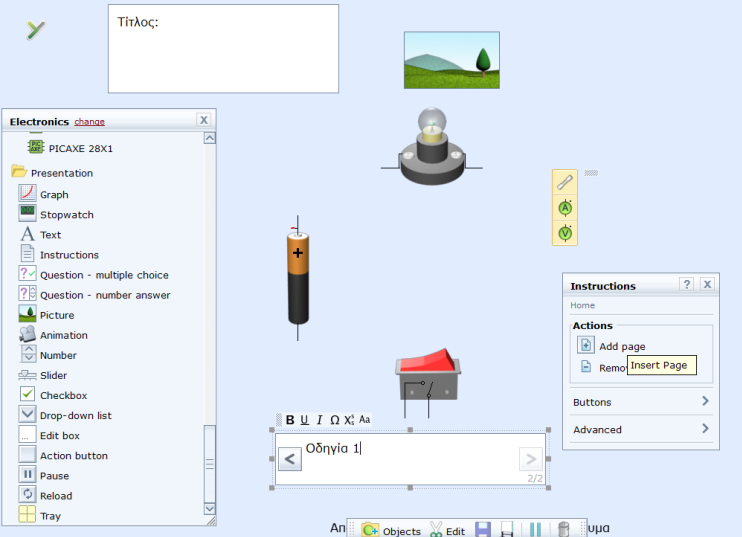Image resolution: width=742 pixels, height=537 pixels.
Task: Click Add page action
Action: pos(611,345)
